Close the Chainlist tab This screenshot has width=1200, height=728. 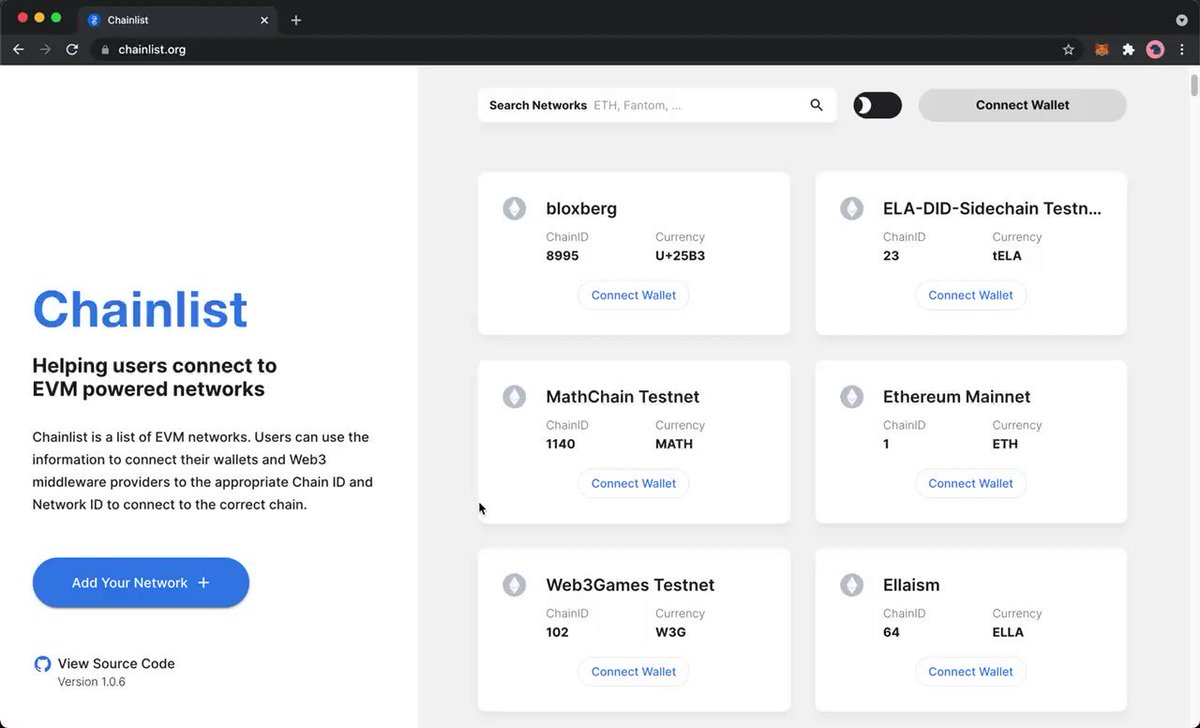[x=264, y=20]
